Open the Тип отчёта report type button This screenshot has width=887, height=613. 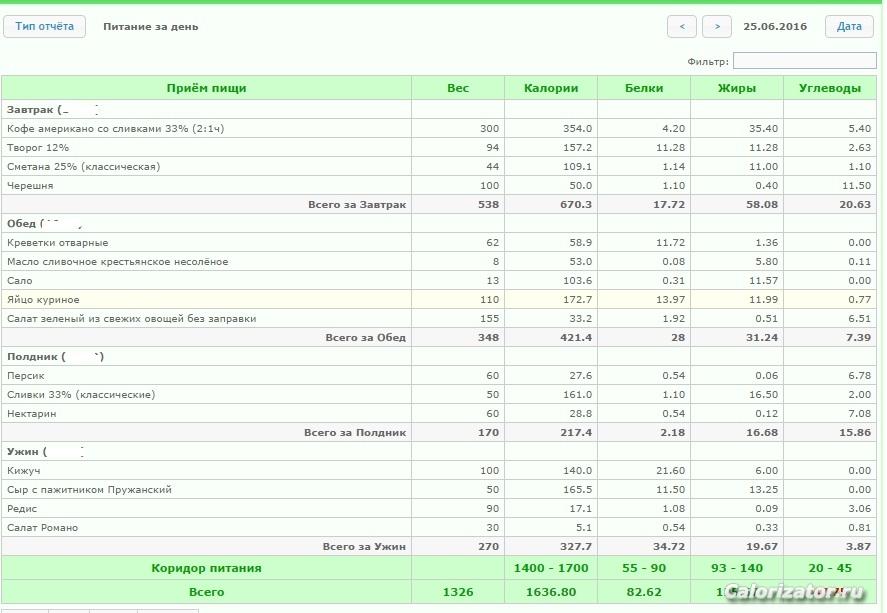[x=44, y=27]
